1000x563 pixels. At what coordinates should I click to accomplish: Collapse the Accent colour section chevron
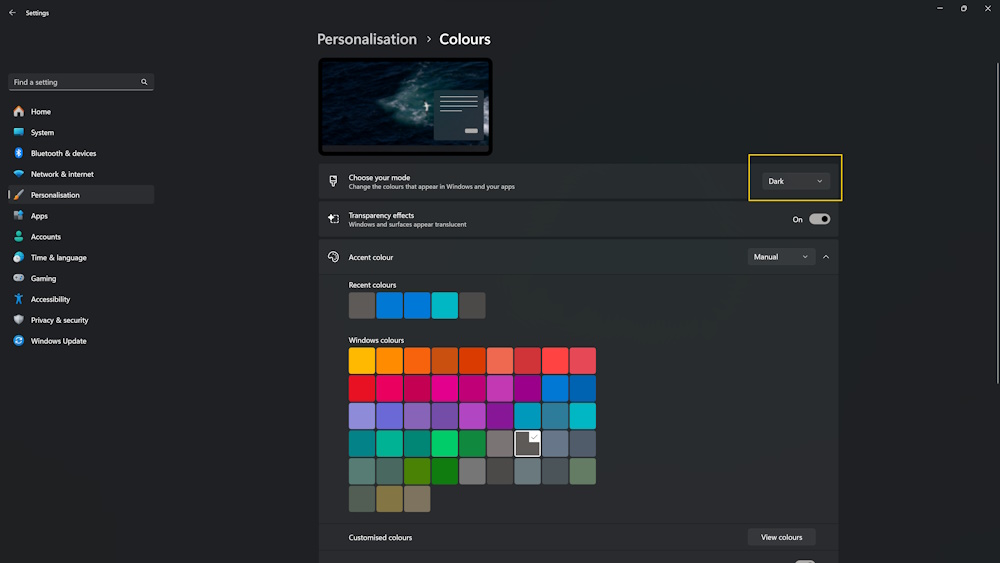(x=826, y=257)
